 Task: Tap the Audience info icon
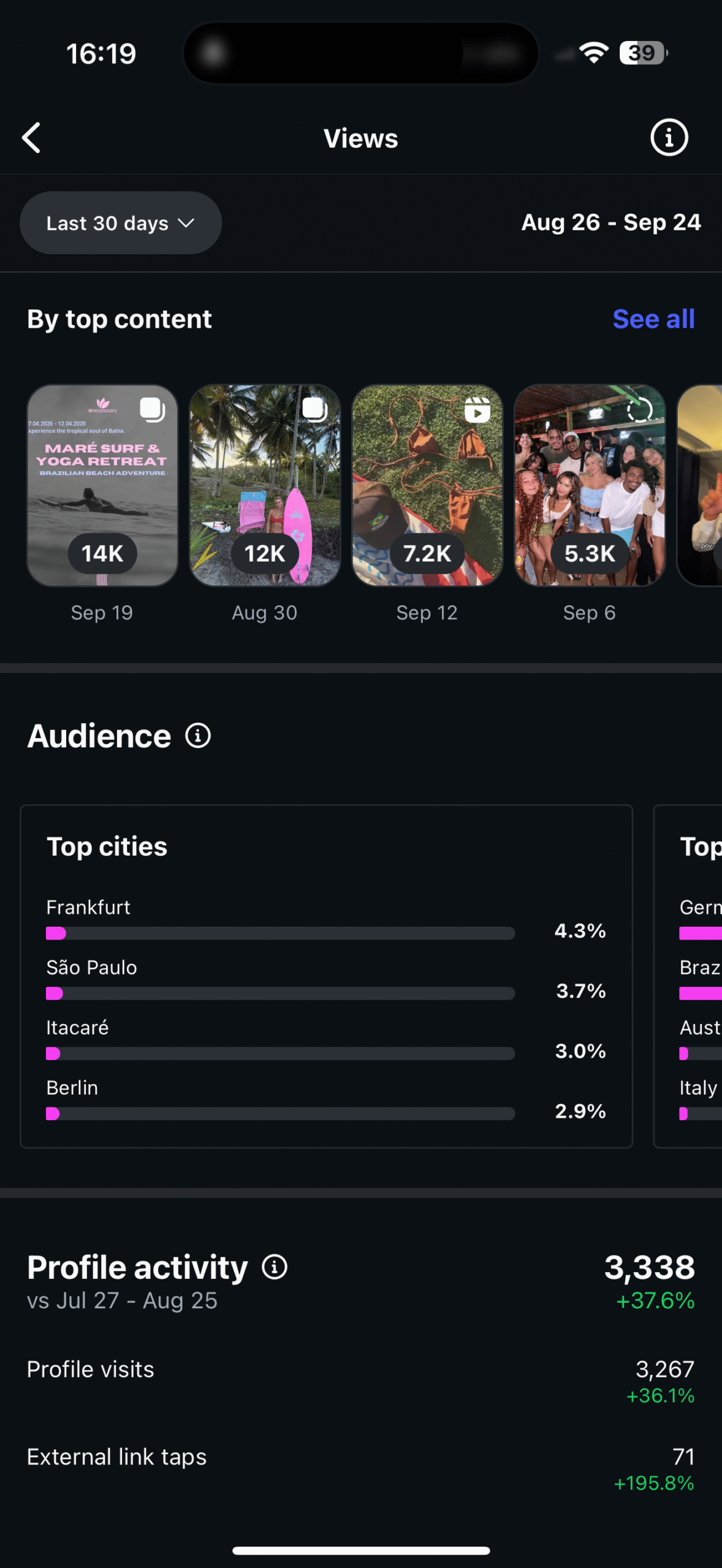pos(198,736)
